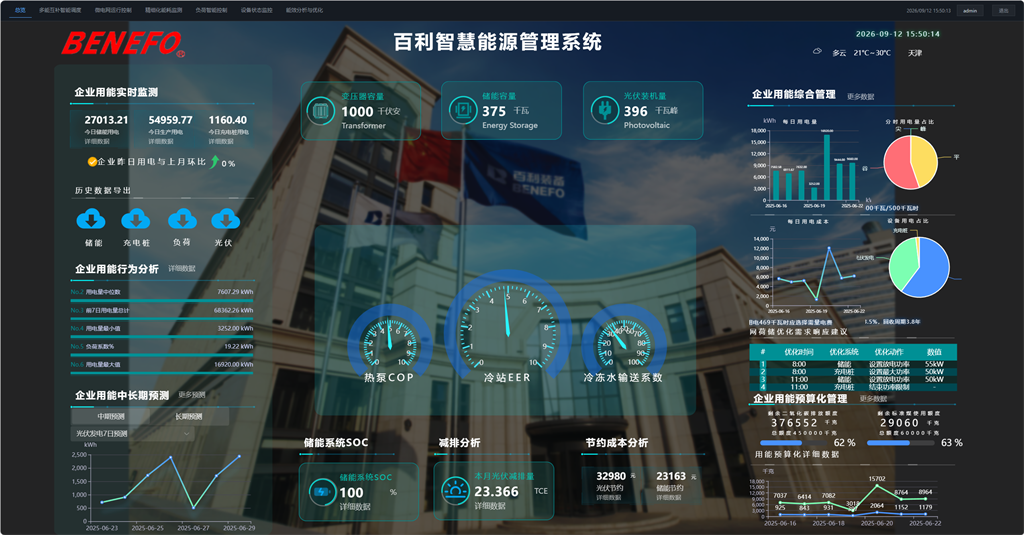
Task: Select the 中期预测 forecast tab
Action: [111, 416]
